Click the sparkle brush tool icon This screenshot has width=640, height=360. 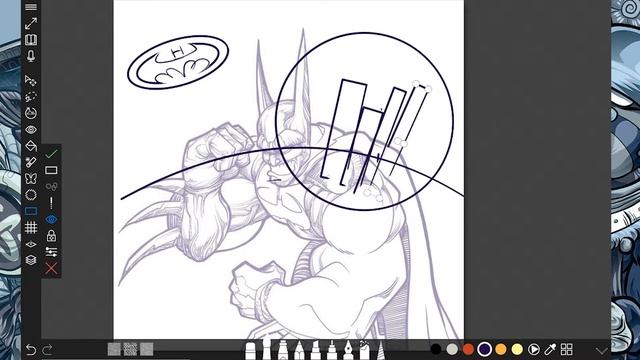[31, 162]
